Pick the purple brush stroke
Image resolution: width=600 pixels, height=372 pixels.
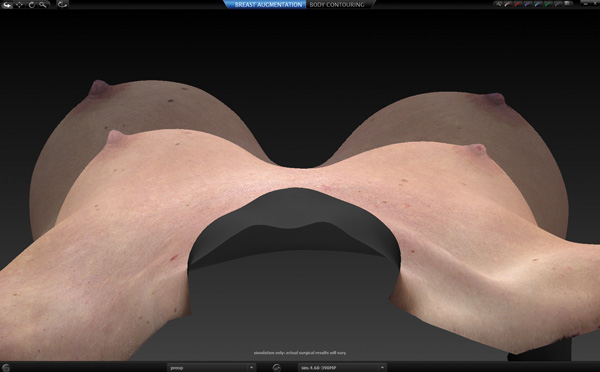528,4
